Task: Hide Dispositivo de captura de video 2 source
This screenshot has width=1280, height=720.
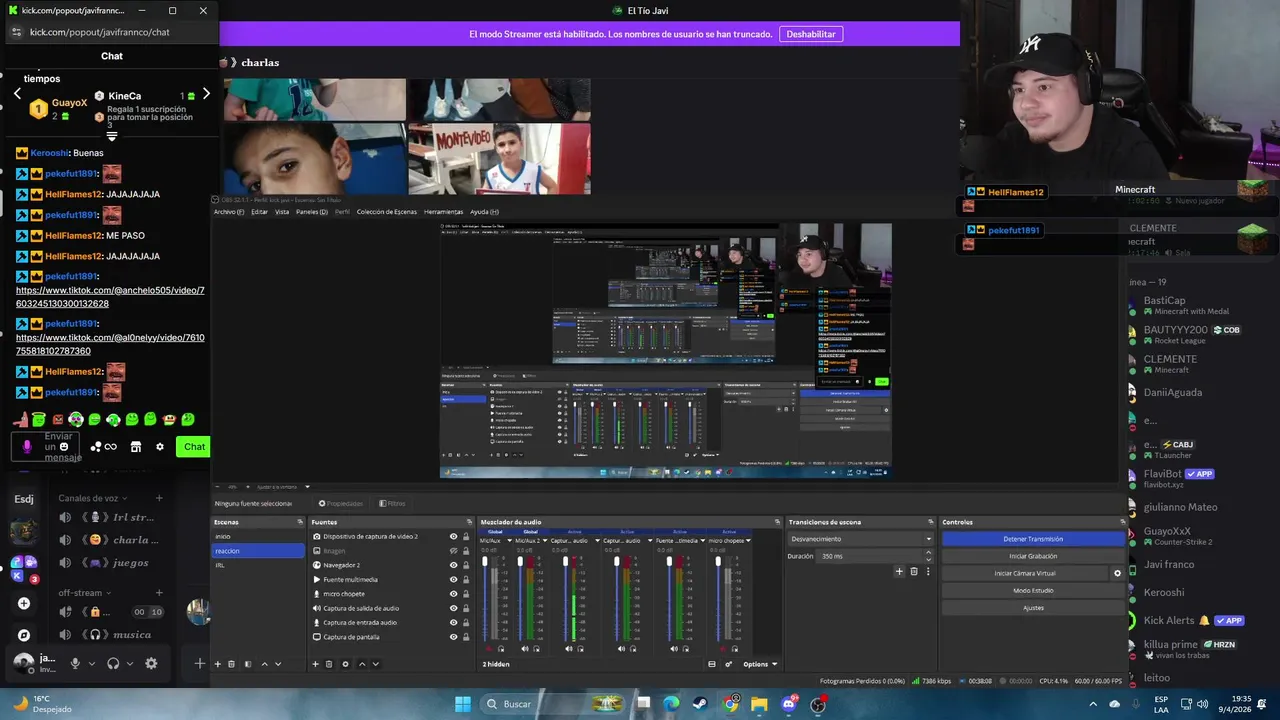Action: point(453,537)
